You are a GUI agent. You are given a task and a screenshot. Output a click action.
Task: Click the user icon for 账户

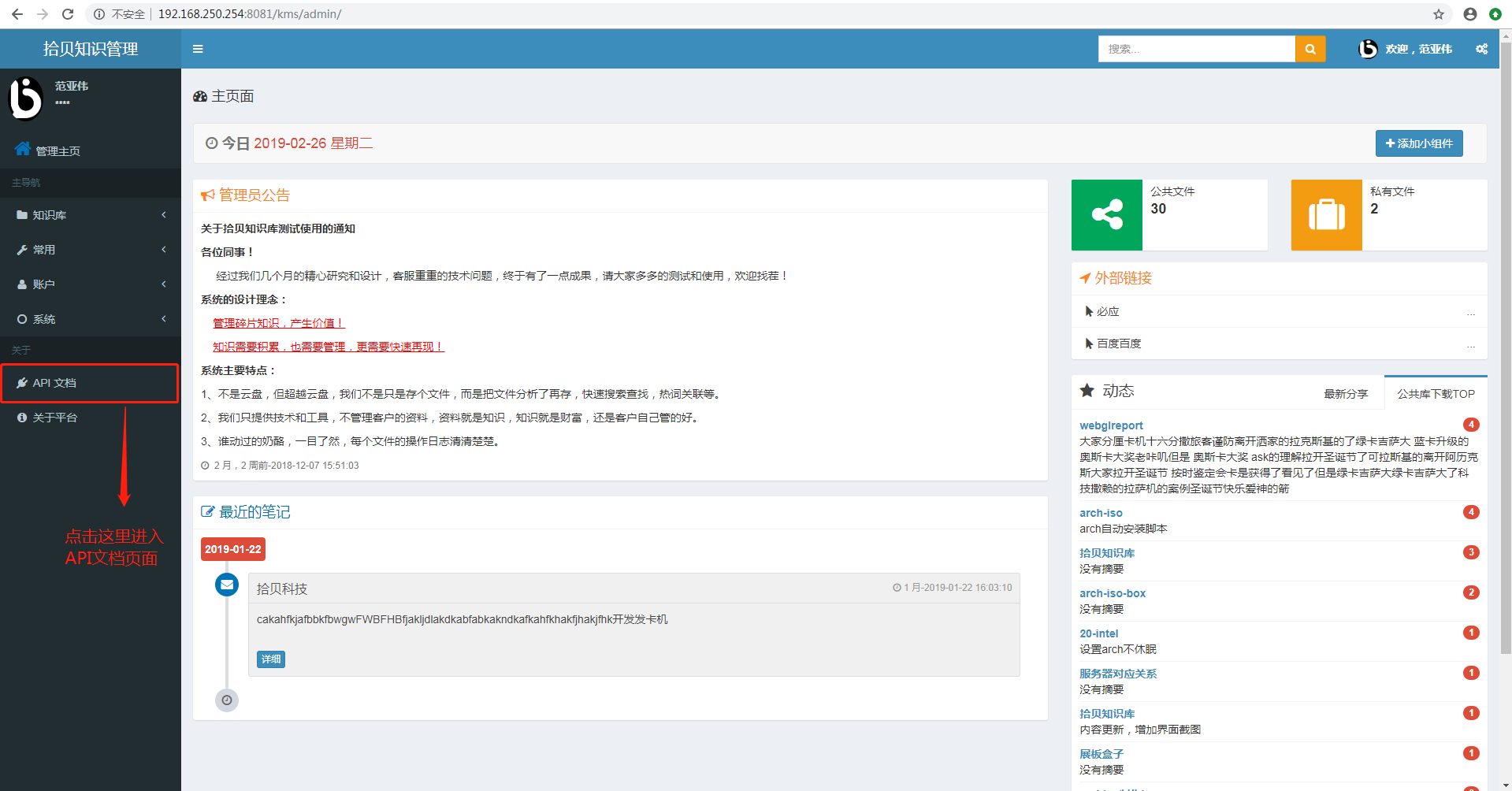tap(22, 284)
